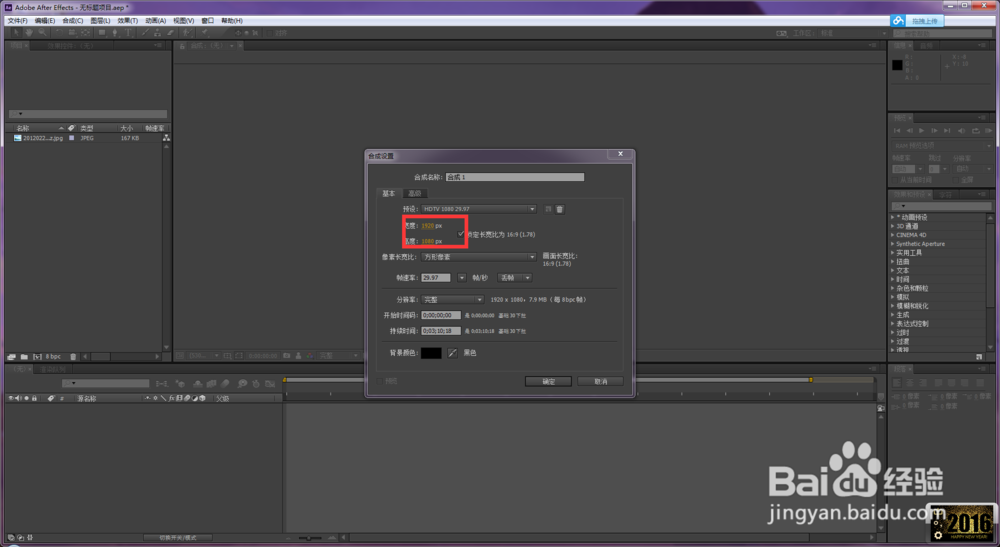Open 动画(A) menu
Viewport: 1000px width, 547px height.
pos(156,21)
